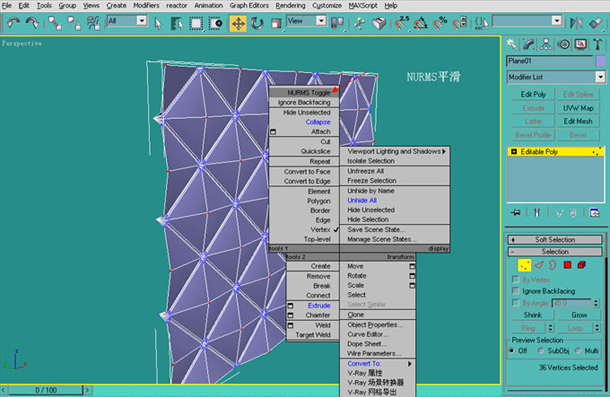Click the Undo arrow icon

click(x=14, y=23)
